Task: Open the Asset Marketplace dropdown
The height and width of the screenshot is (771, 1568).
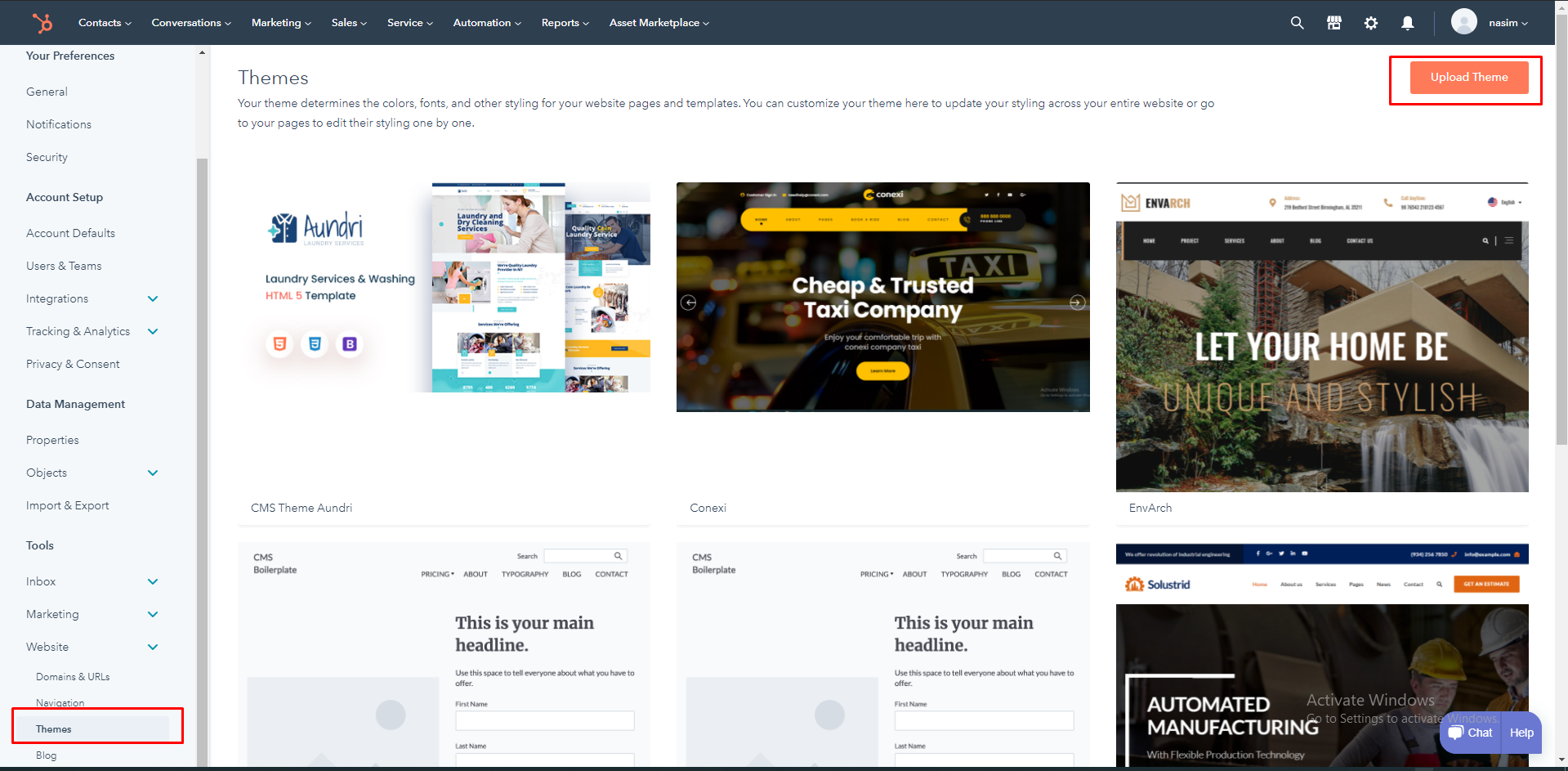Action: click(659, 23)
